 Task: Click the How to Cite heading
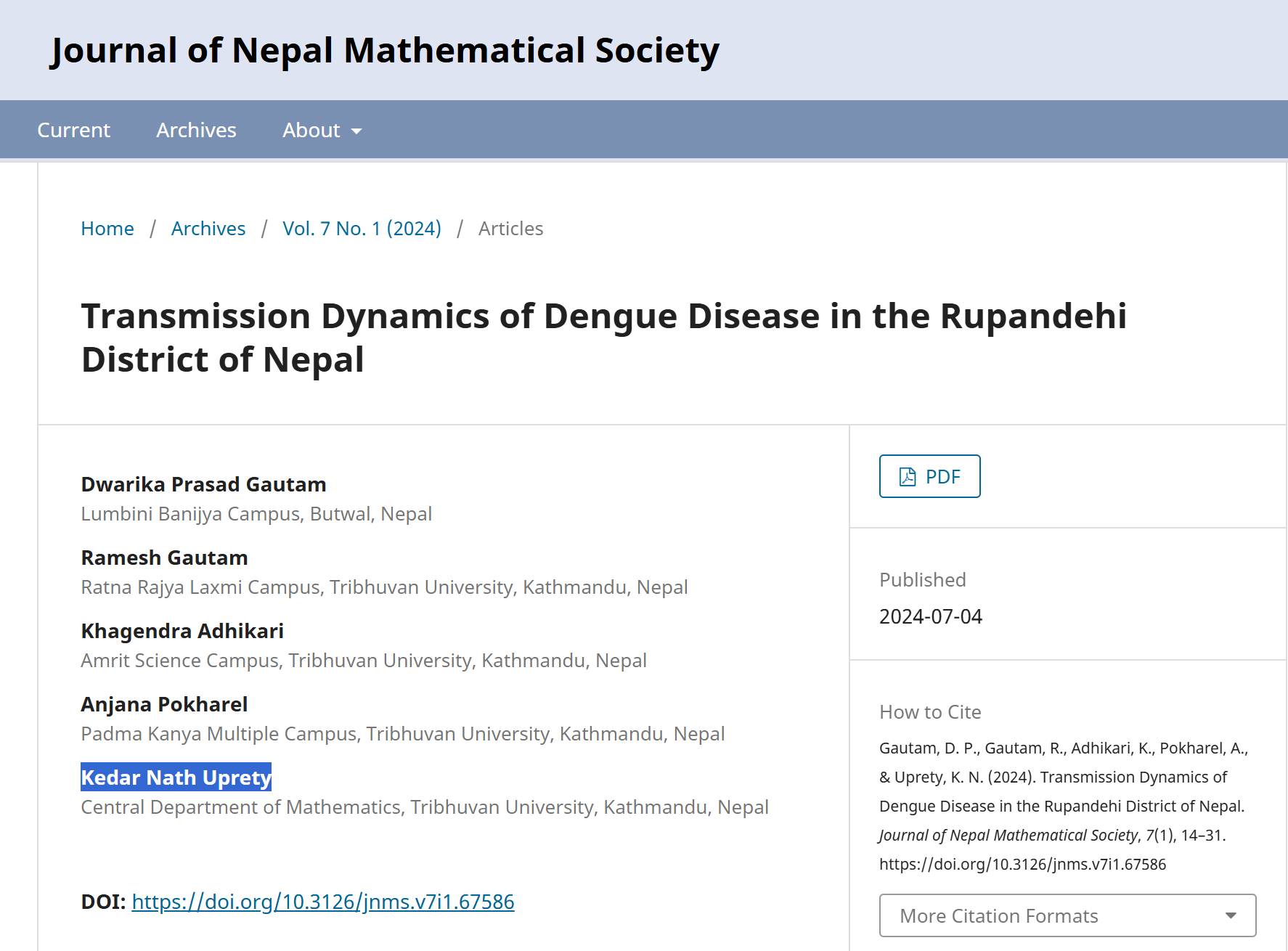[930, 712]
